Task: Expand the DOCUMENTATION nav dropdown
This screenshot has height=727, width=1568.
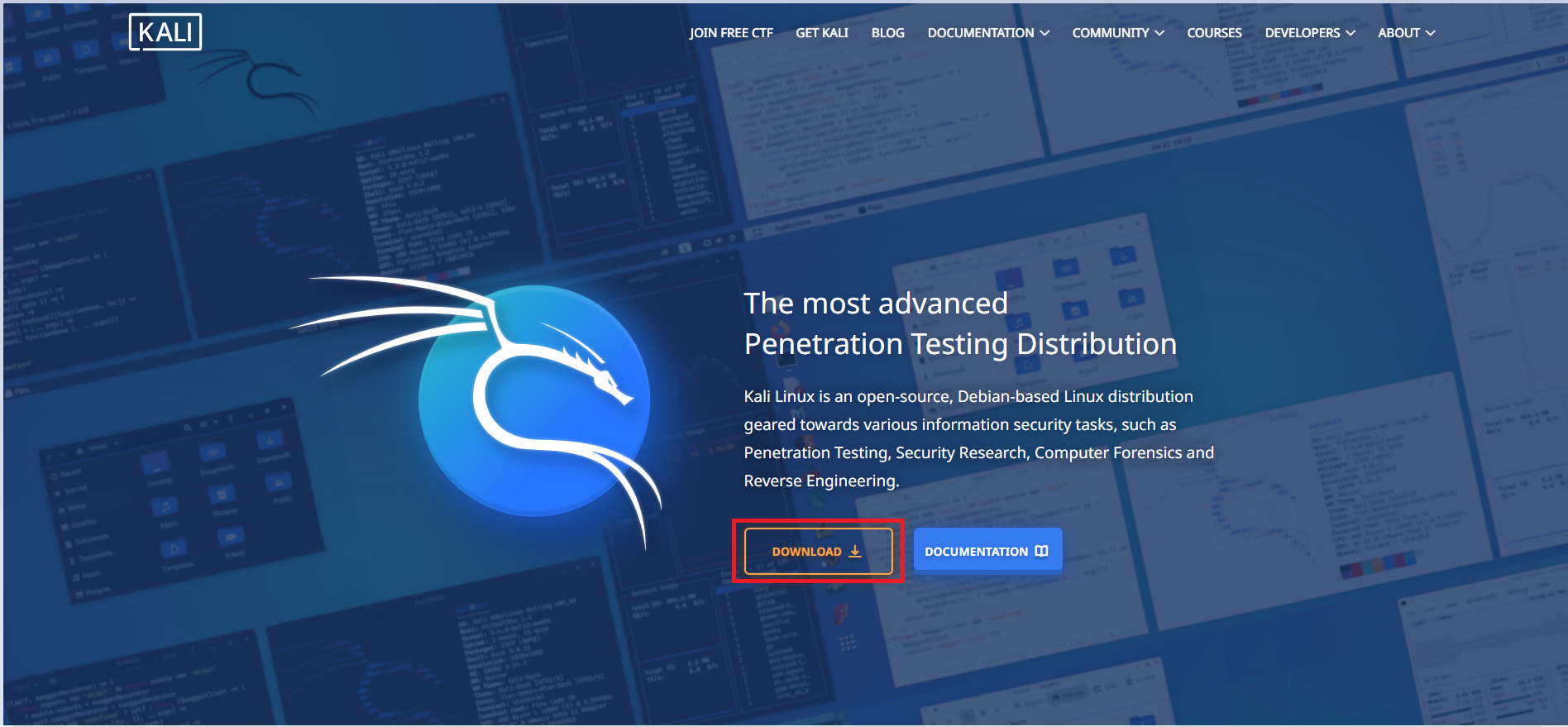Action: click(x=988, y=33)
